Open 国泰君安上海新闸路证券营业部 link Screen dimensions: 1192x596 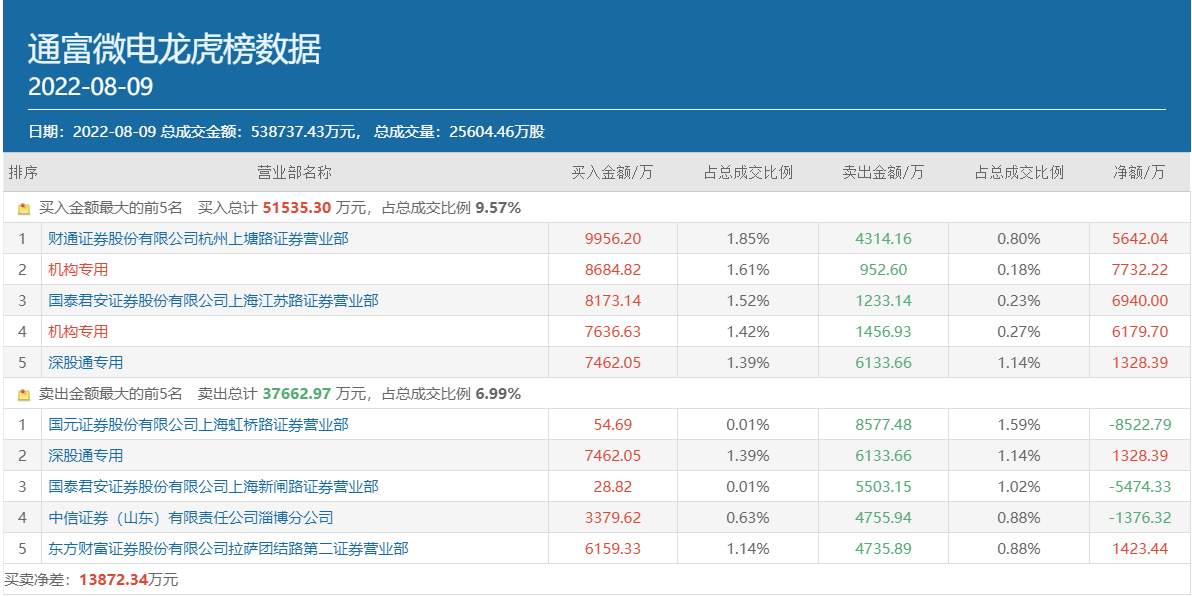click(213, 487)
